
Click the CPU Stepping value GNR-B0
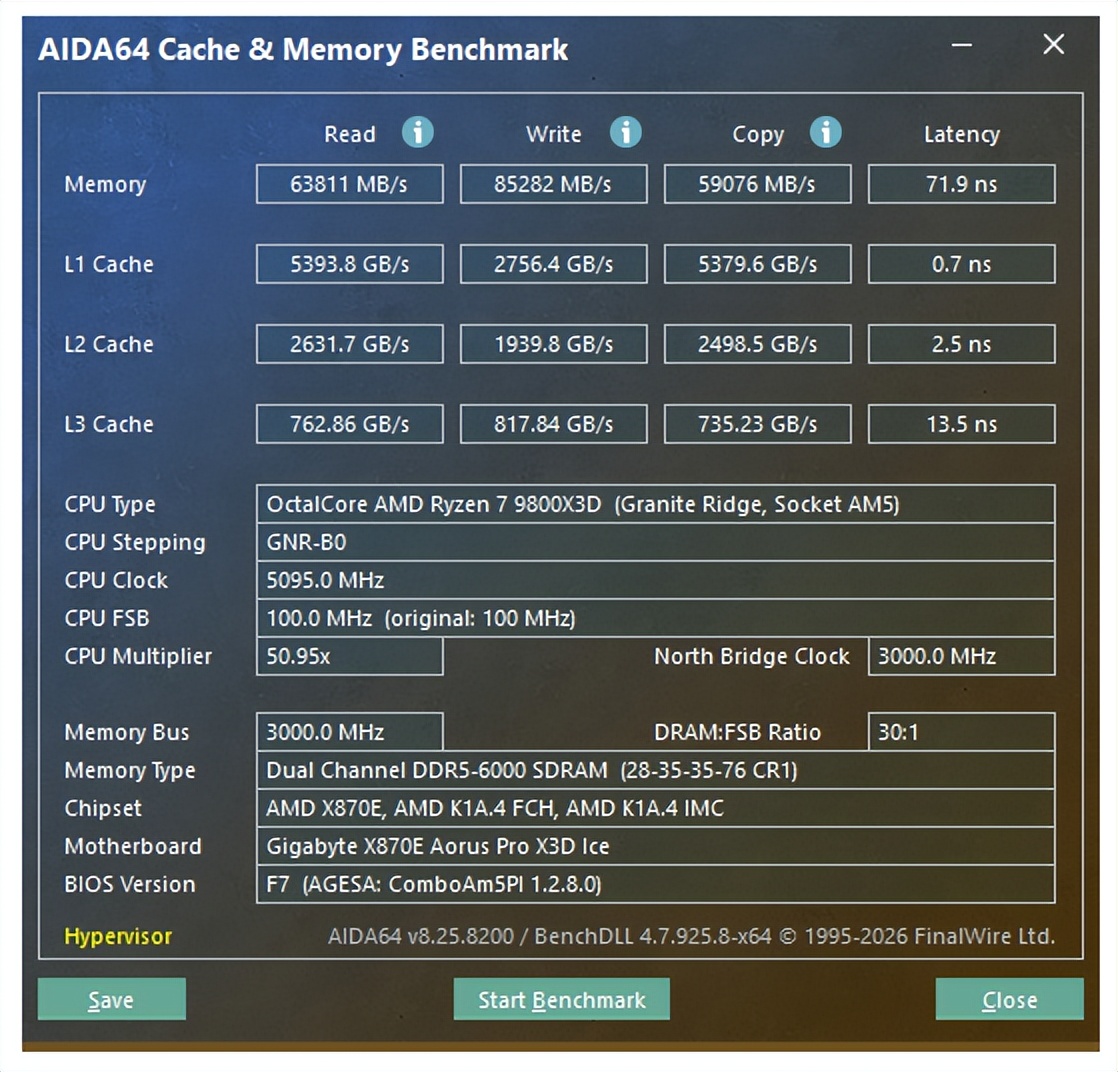[655, 542]
